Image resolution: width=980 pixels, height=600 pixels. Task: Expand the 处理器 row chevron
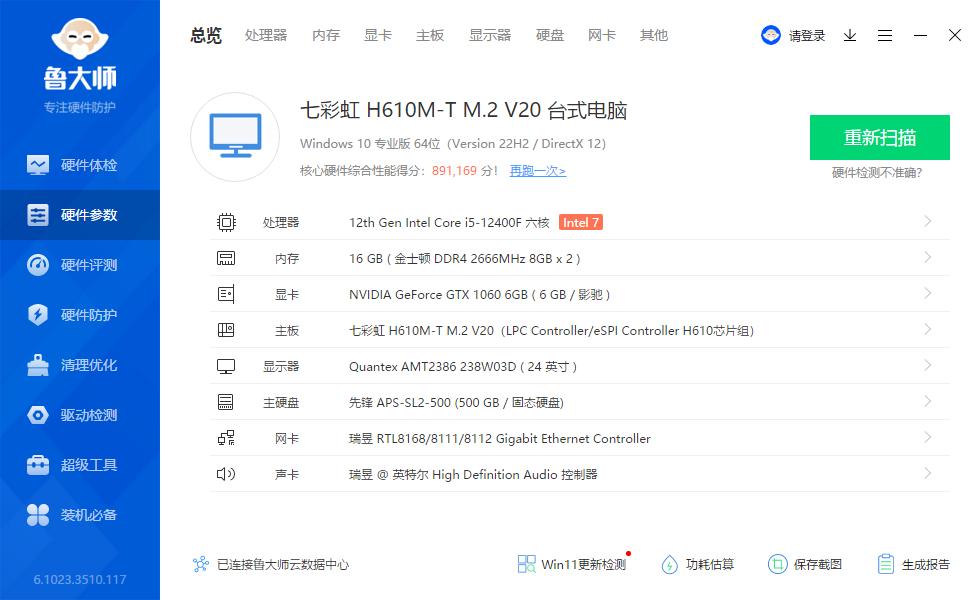[928, 221]
